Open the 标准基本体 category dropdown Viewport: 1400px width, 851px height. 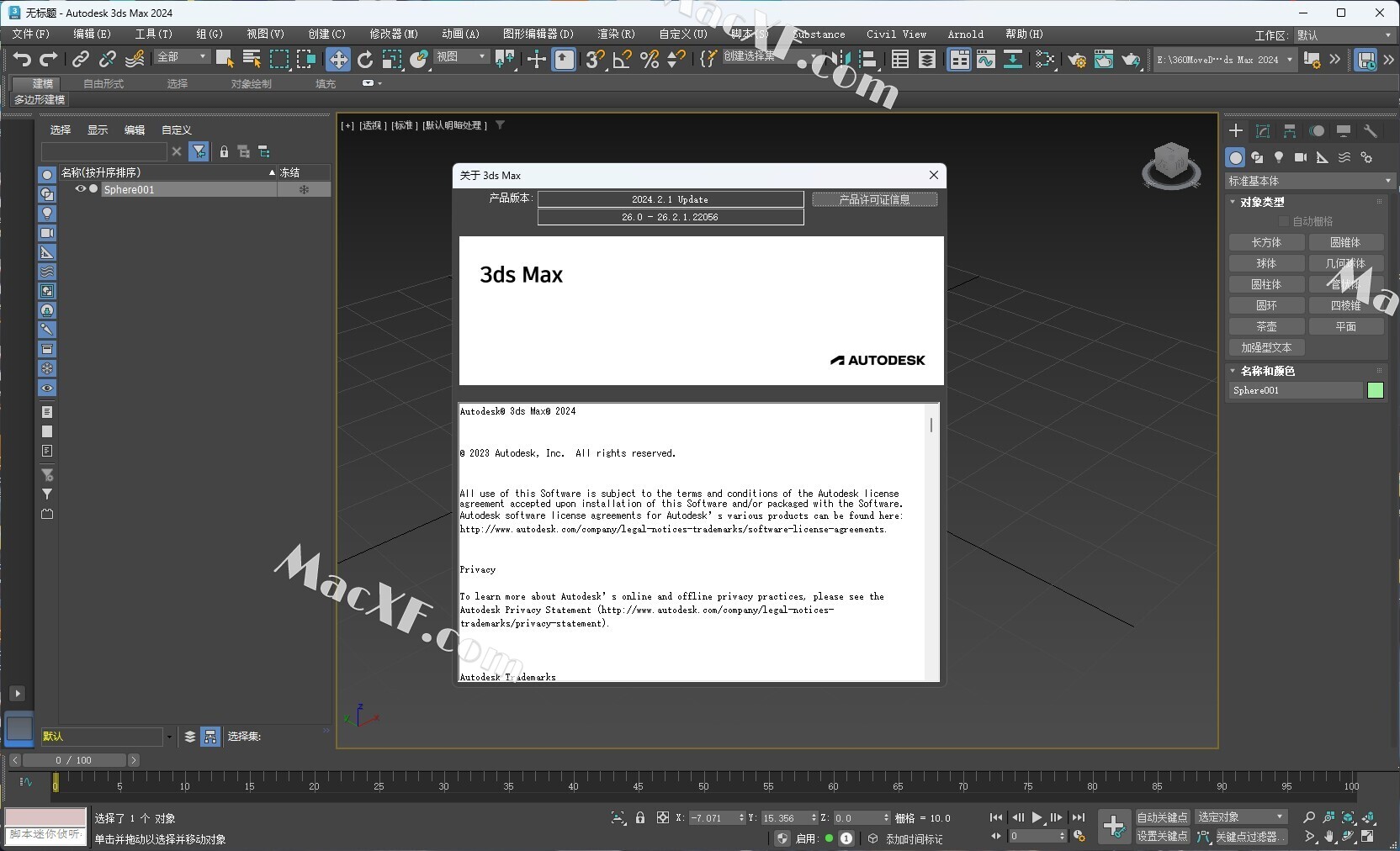coord(1309,181)
